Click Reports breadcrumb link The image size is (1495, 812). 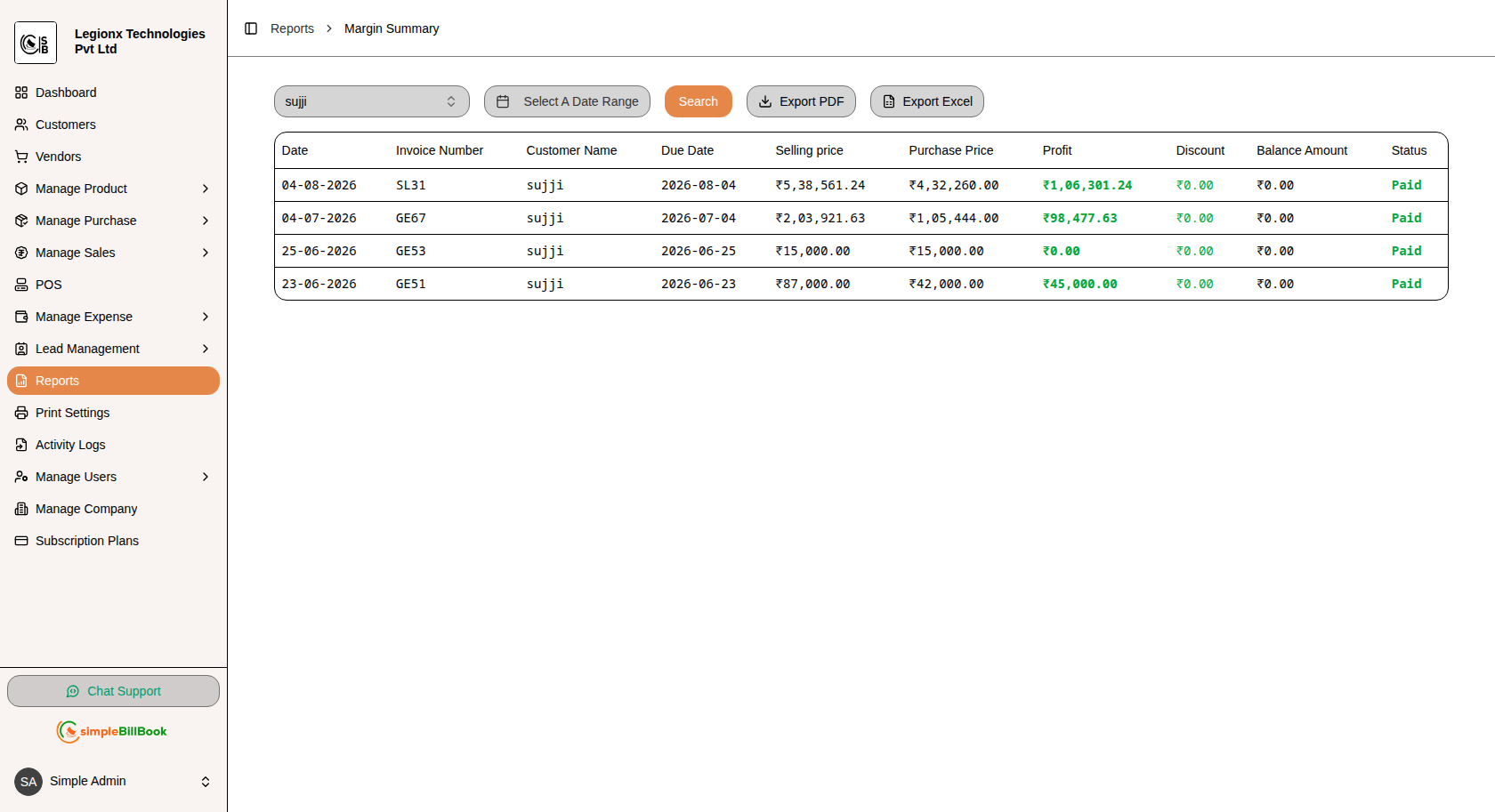(x=292, y=28)
